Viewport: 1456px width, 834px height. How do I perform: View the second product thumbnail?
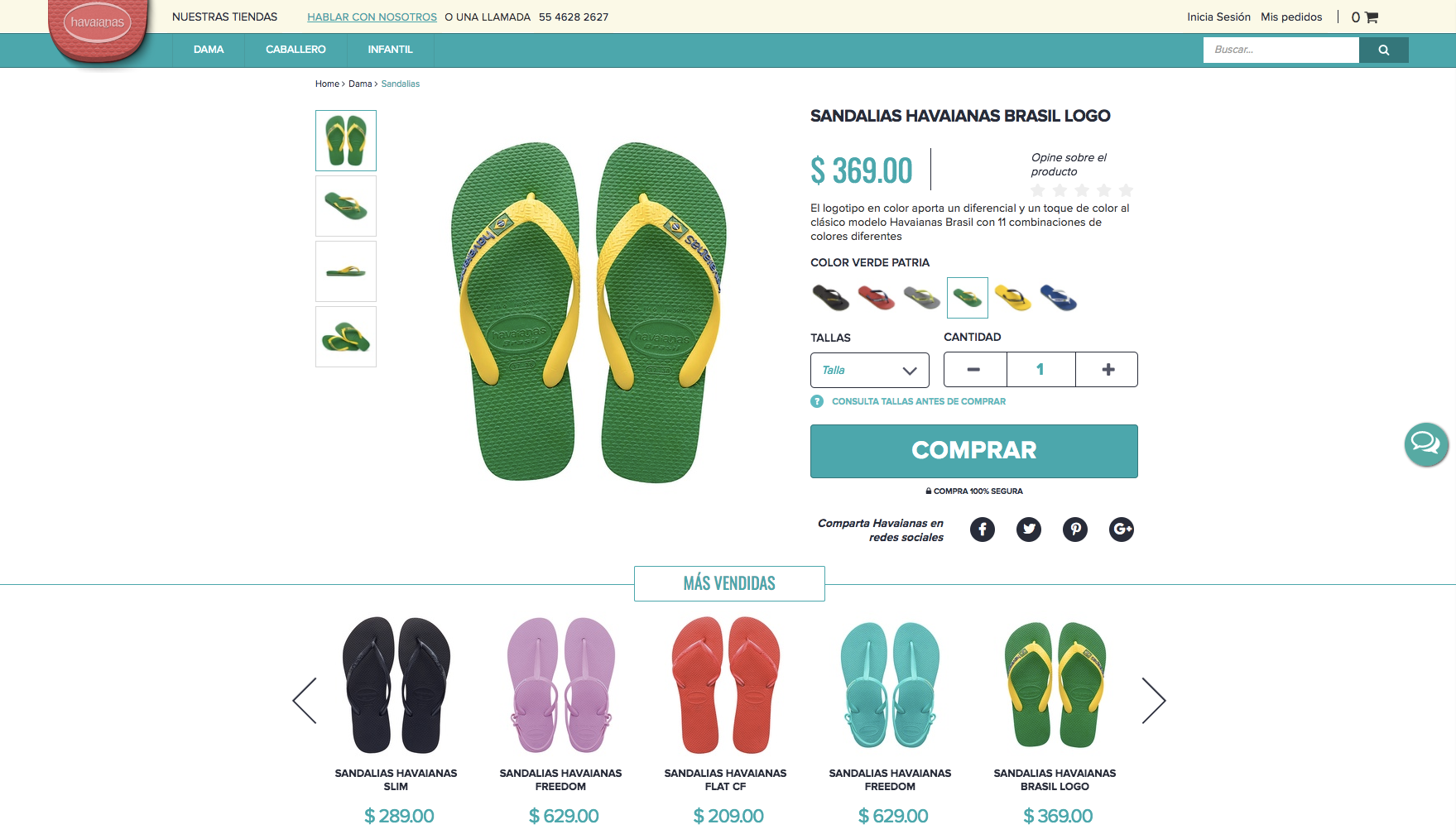(346, 206)
